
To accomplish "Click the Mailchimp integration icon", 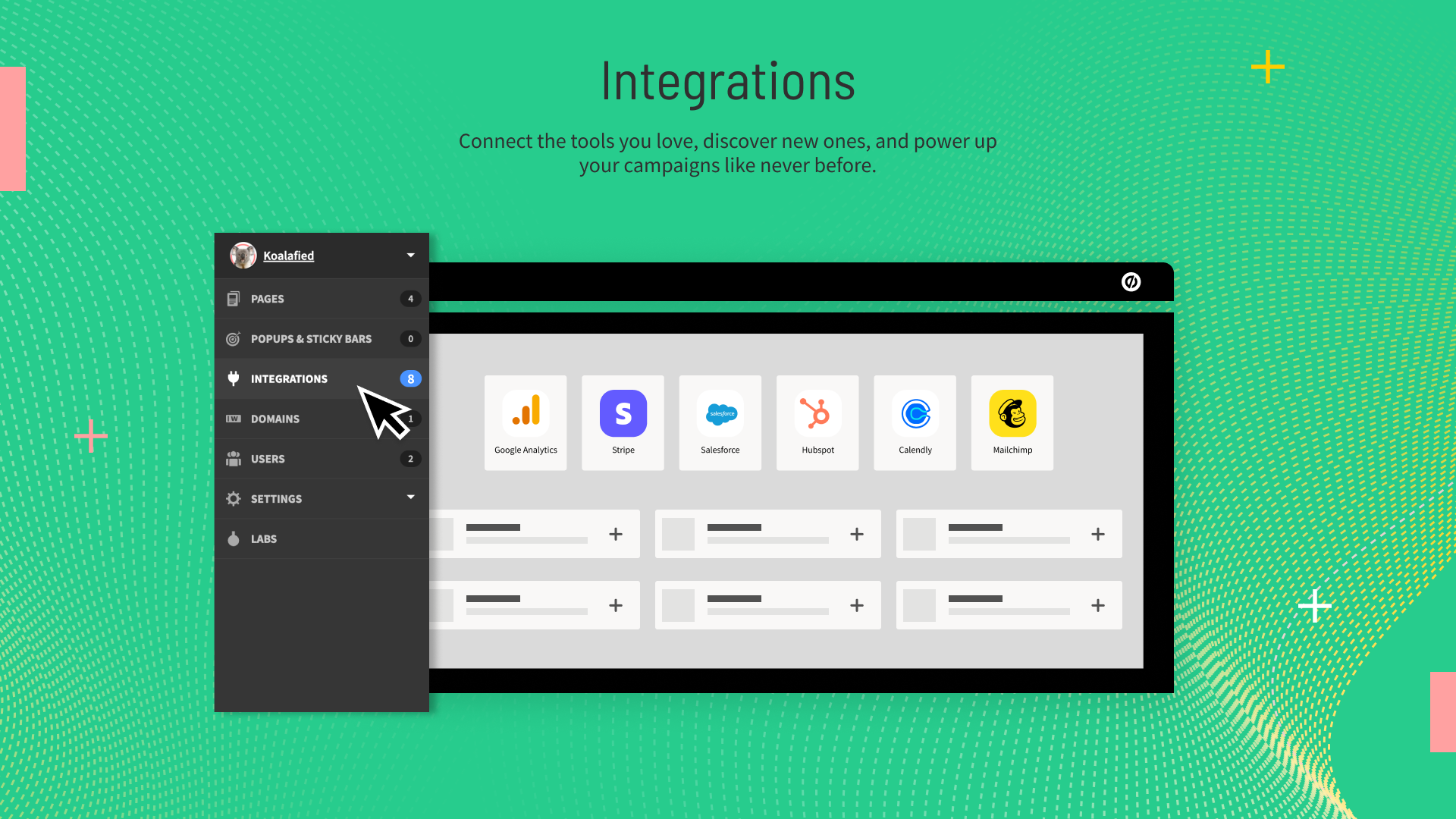I will [x=1012, y=413].
